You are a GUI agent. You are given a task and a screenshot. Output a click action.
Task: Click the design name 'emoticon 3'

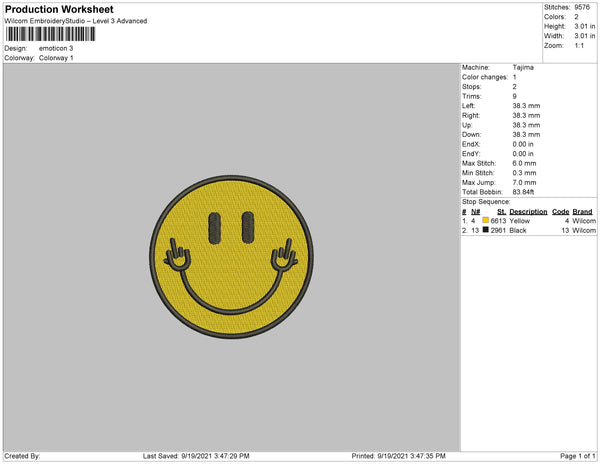tap(56, 48)
